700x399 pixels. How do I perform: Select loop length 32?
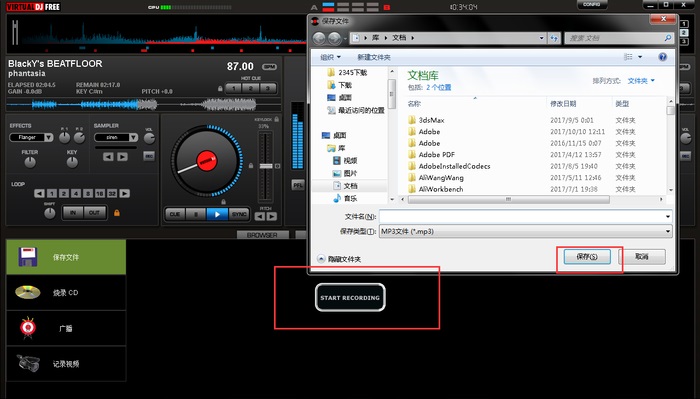(112, 193)
